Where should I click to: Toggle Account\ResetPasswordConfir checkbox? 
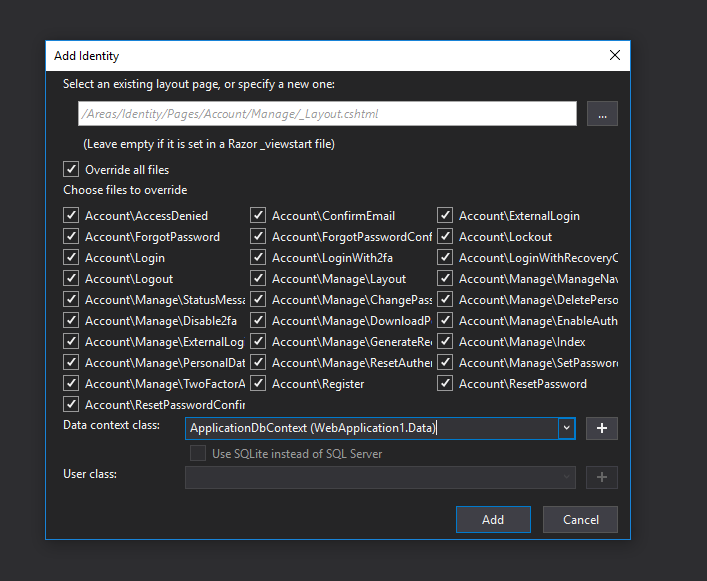(71, 404)
